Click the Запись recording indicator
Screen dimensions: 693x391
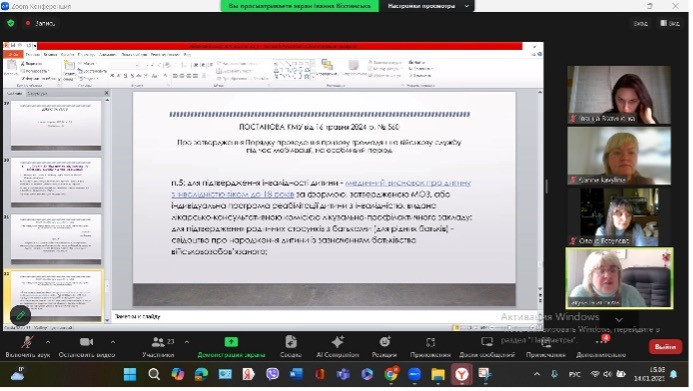coord(41,23)
